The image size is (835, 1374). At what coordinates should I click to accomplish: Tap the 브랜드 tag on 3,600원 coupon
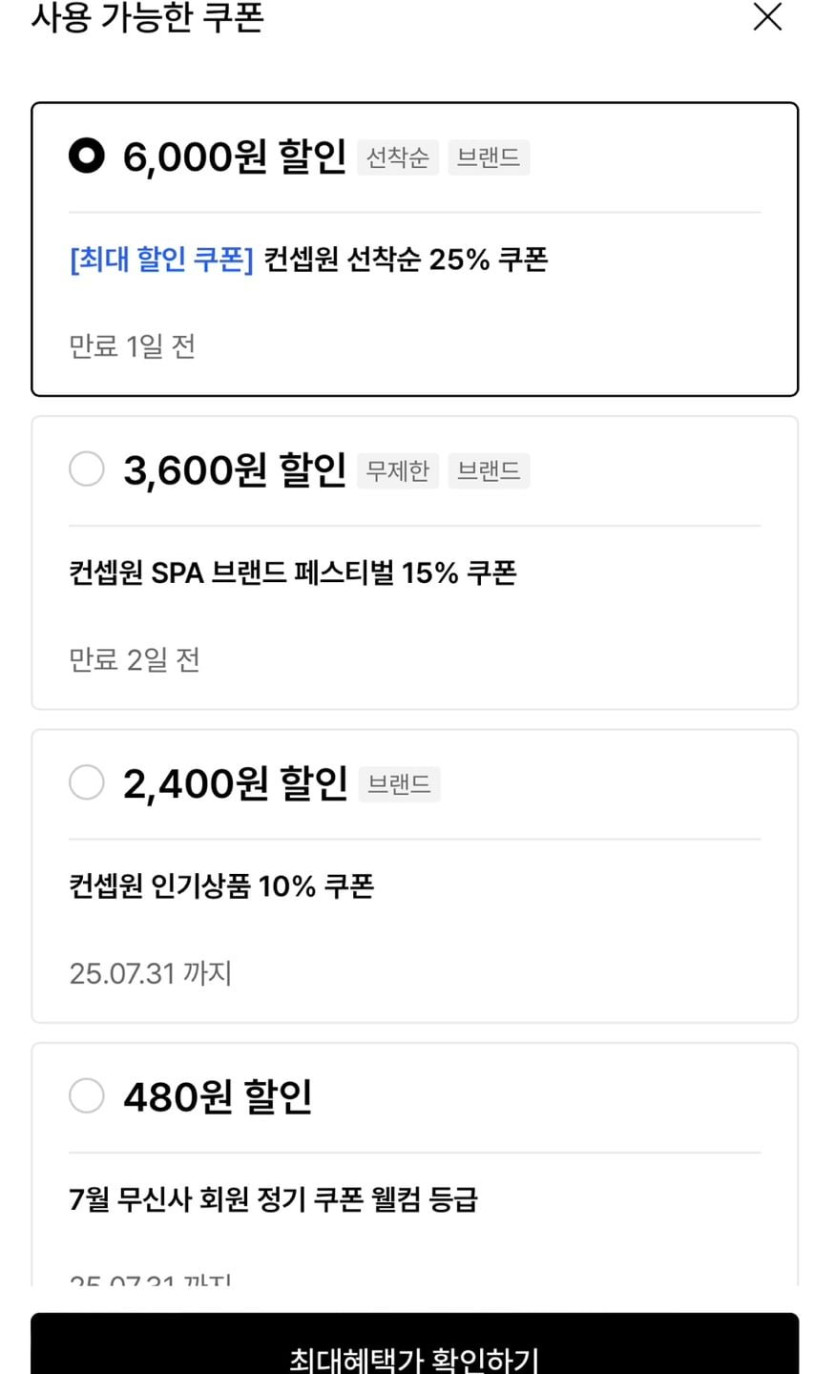point(488,471)
